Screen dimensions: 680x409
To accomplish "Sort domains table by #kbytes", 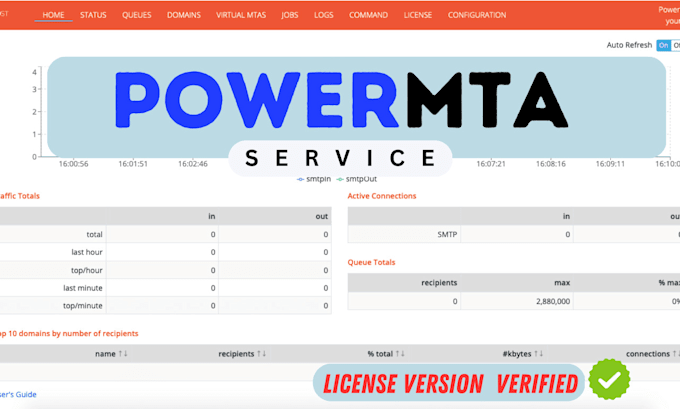I will point(523,354).
